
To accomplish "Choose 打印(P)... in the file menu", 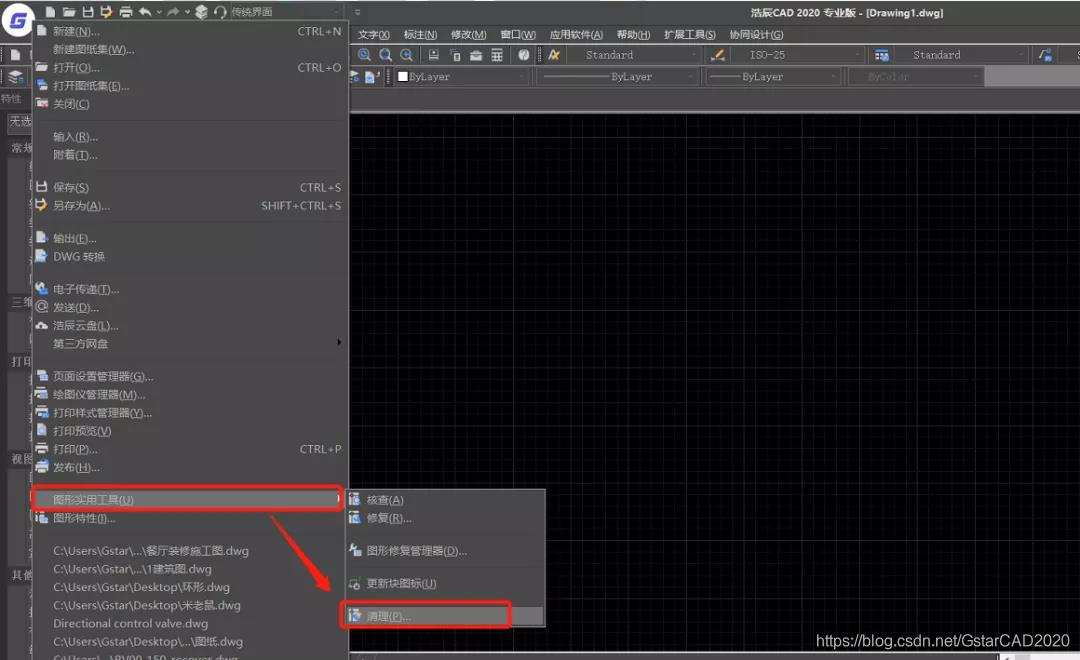I will [x=189, y=449].
